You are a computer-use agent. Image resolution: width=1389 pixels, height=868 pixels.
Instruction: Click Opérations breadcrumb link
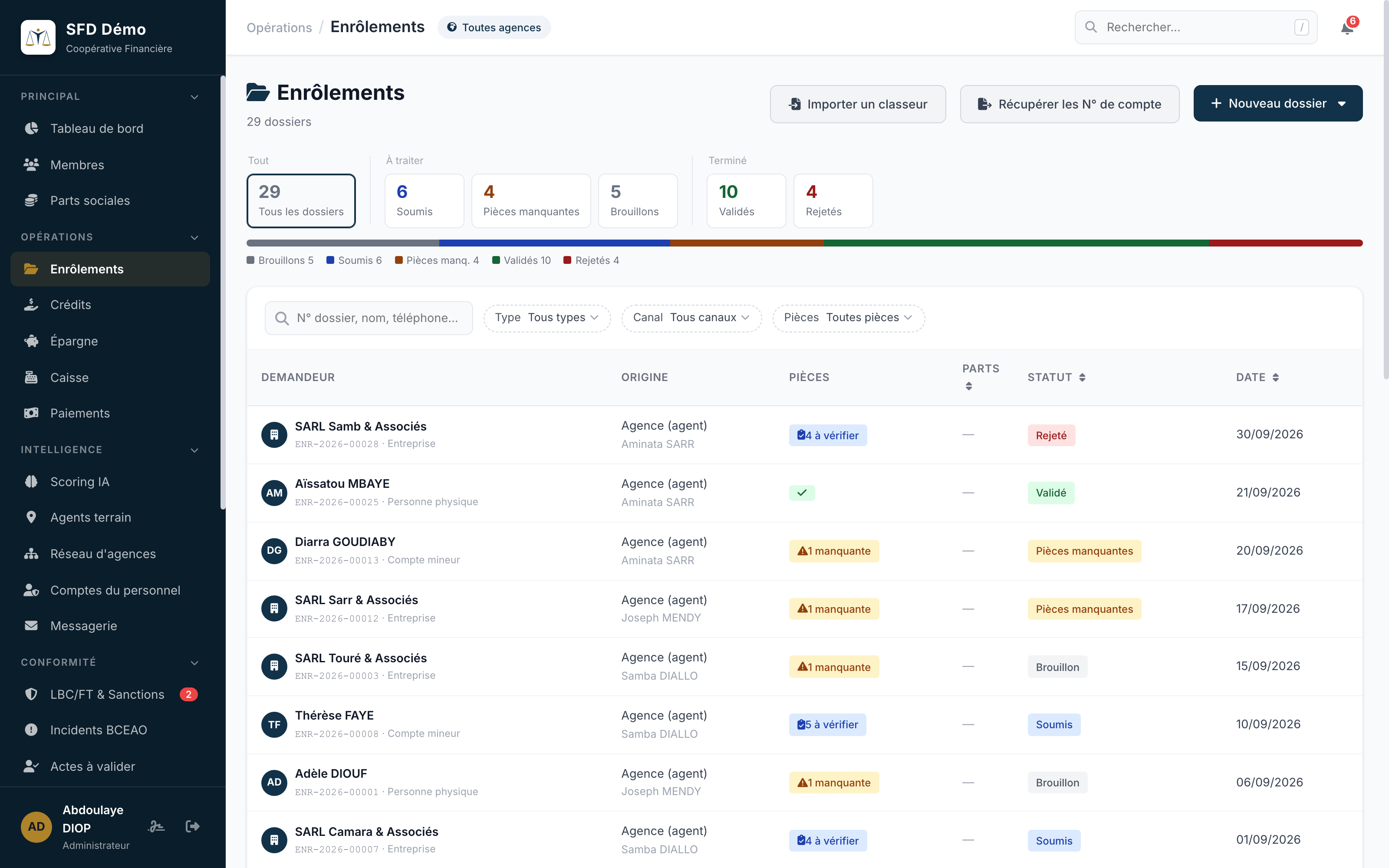(280, 27)
